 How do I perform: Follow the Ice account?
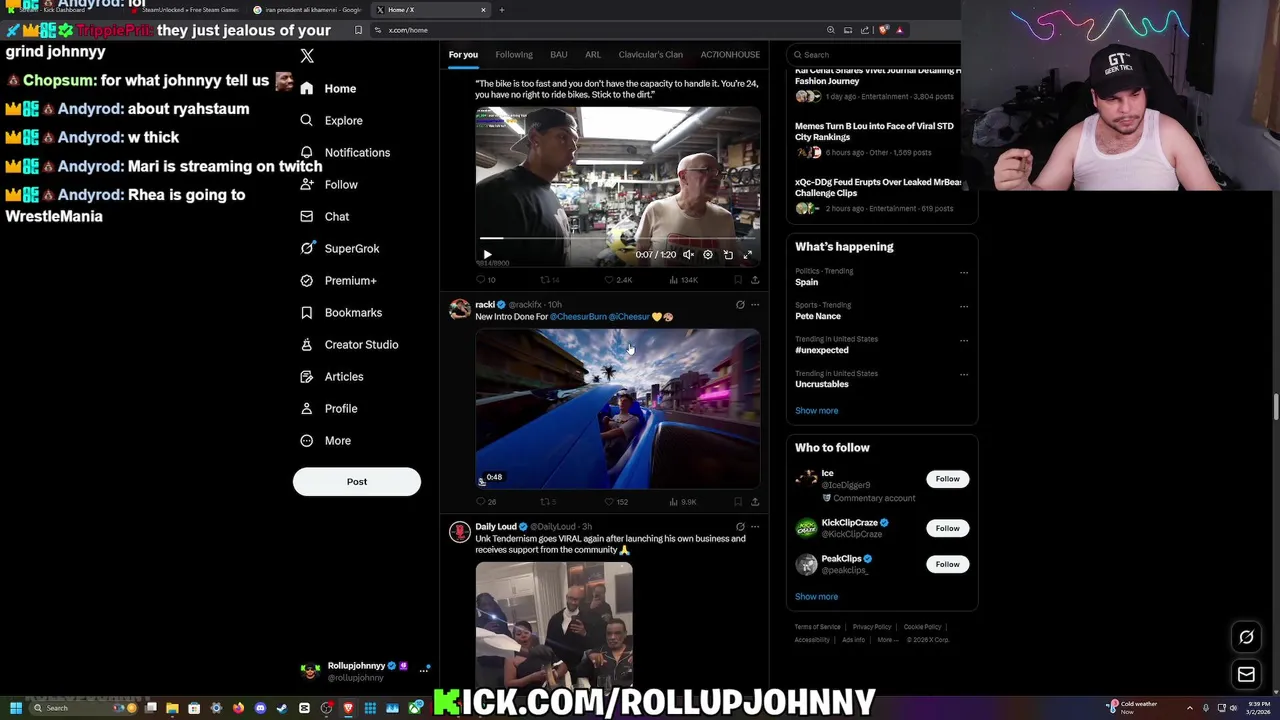[x=947, y=479]
